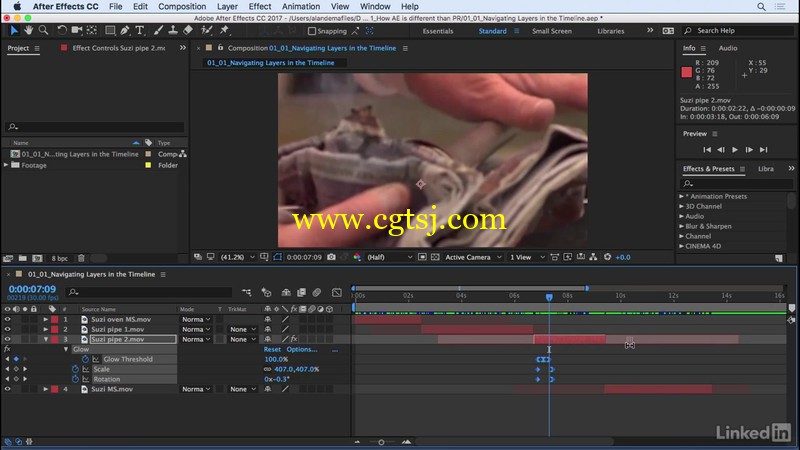This screenshot has height=450, width=800.
Task: Collapse the Glow effect properties
Action: click(x=66, y=349)
